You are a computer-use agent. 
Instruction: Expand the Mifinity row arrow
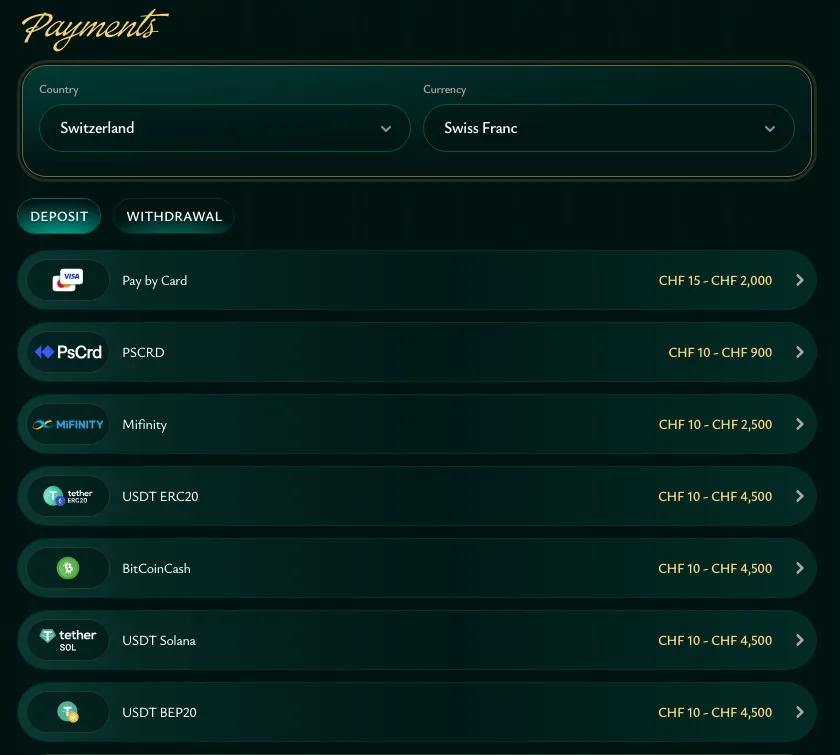click(800, 424)
